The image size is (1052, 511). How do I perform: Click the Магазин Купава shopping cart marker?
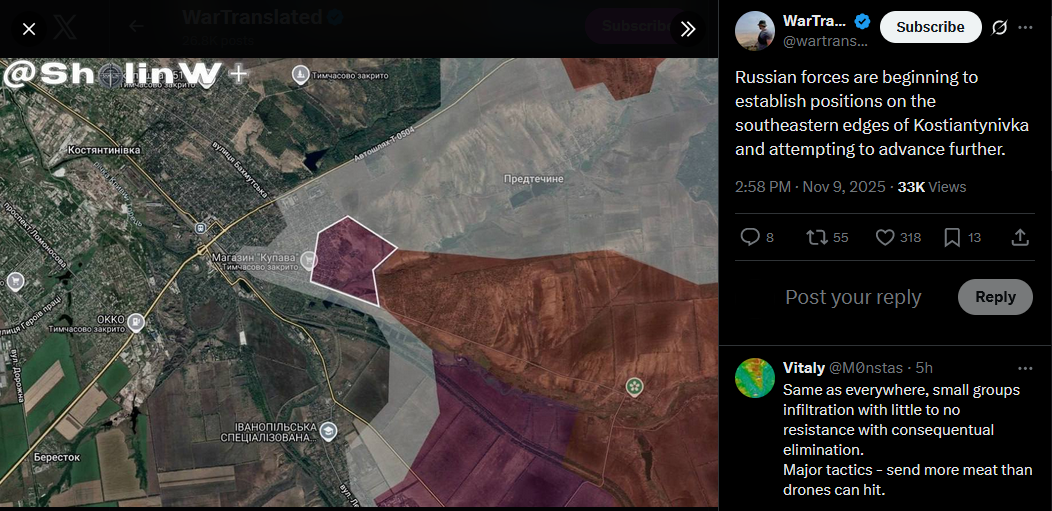point(309,258)
